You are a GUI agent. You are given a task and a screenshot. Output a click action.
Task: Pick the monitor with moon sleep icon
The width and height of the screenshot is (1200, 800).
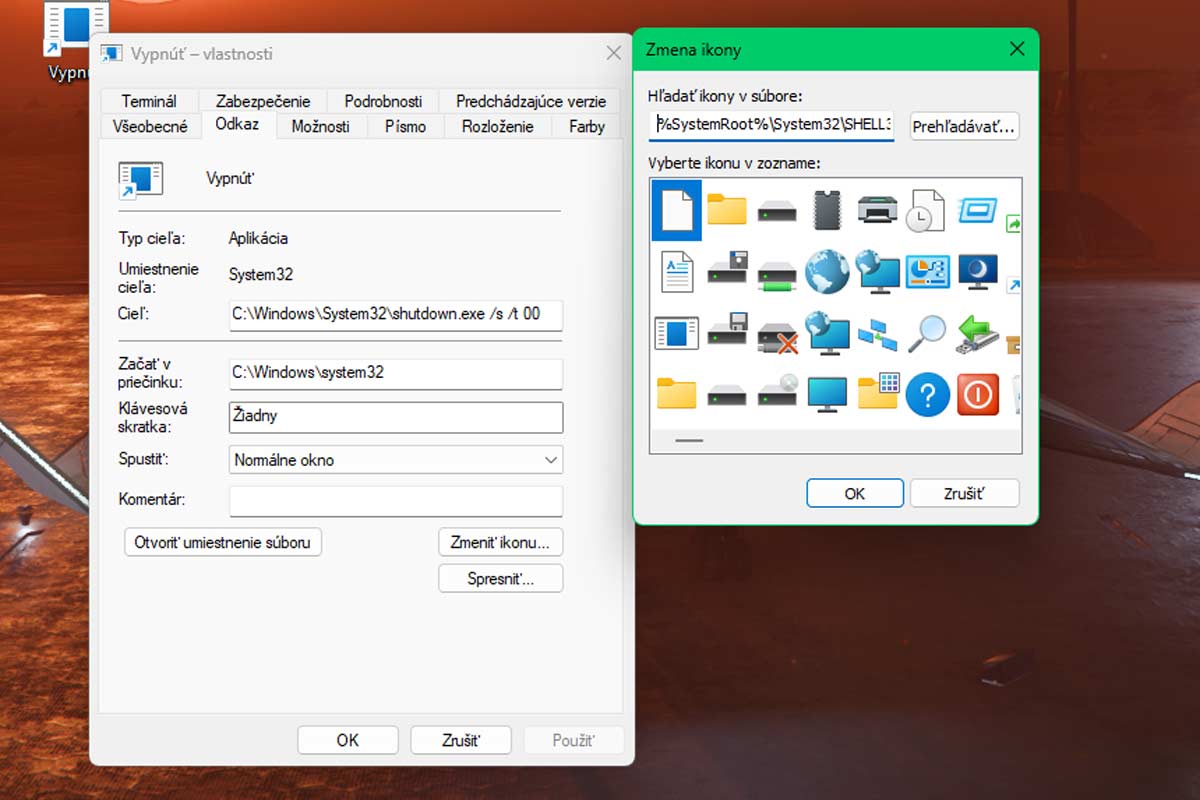point(976,271)
